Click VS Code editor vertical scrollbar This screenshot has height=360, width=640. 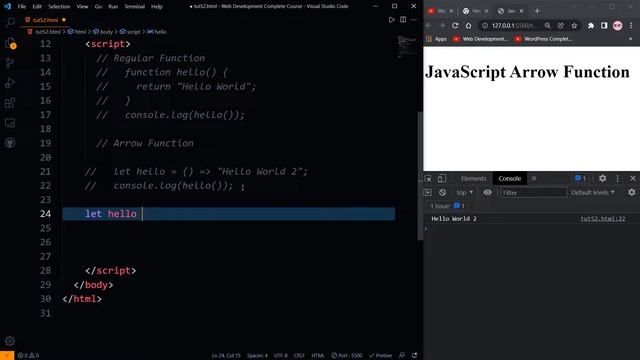(x=420, y=176)
